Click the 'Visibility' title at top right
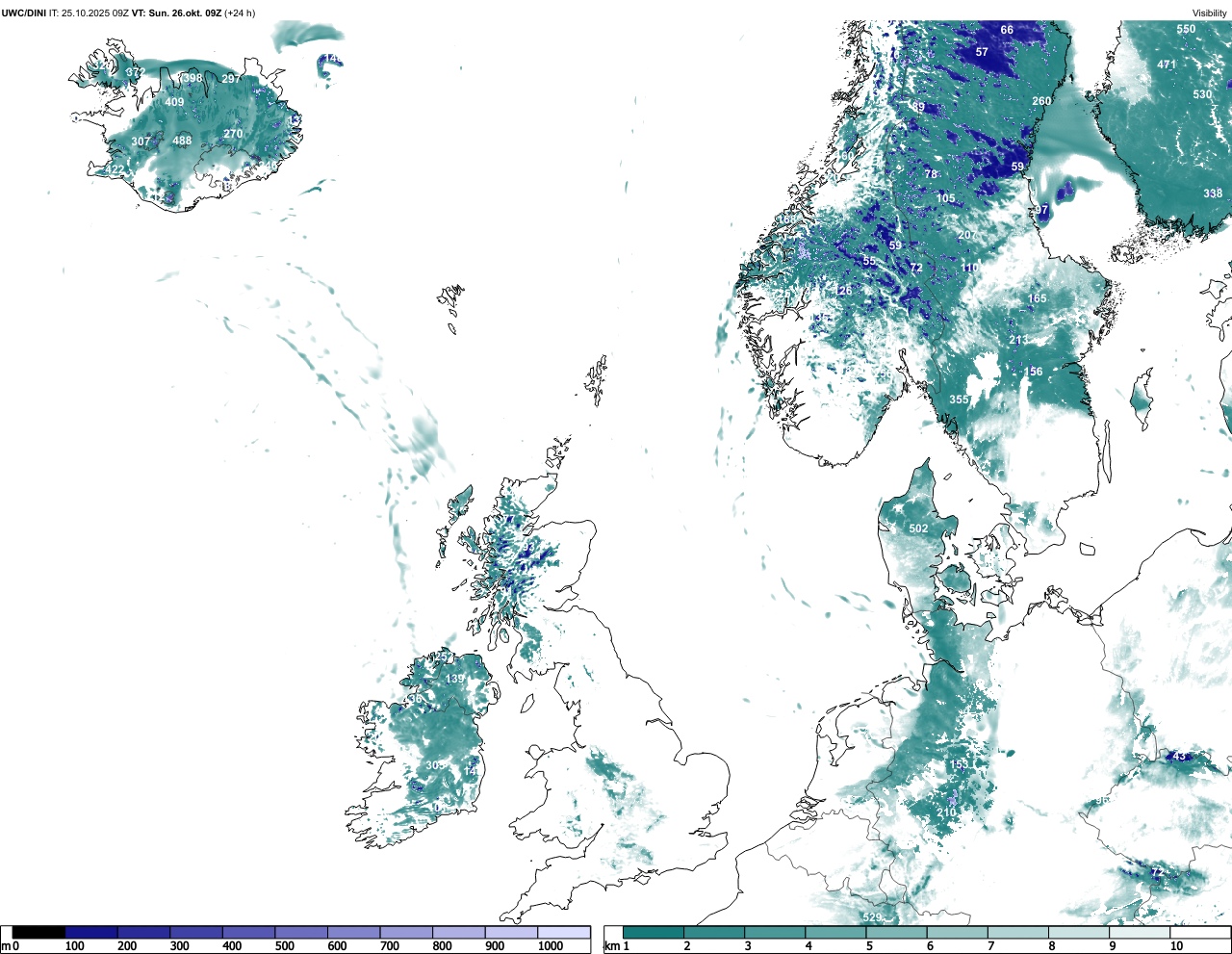 tap(1210, 13)
